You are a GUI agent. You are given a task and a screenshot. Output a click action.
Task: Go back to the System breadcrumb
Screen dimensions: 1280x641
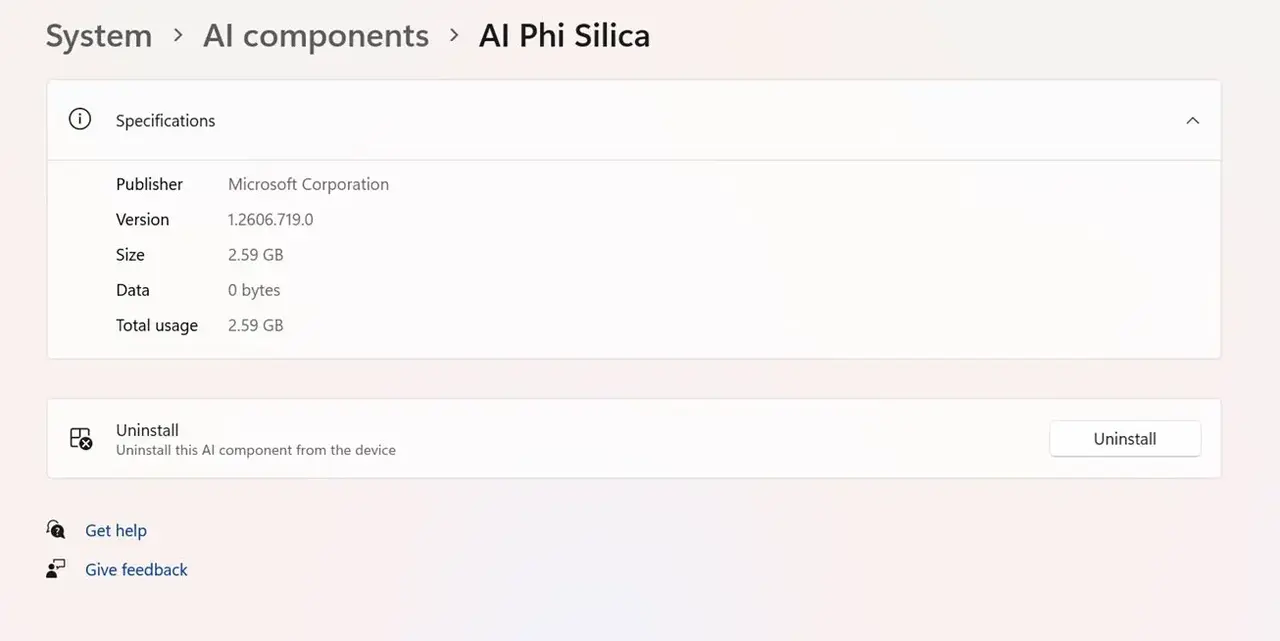coord(99,36)
